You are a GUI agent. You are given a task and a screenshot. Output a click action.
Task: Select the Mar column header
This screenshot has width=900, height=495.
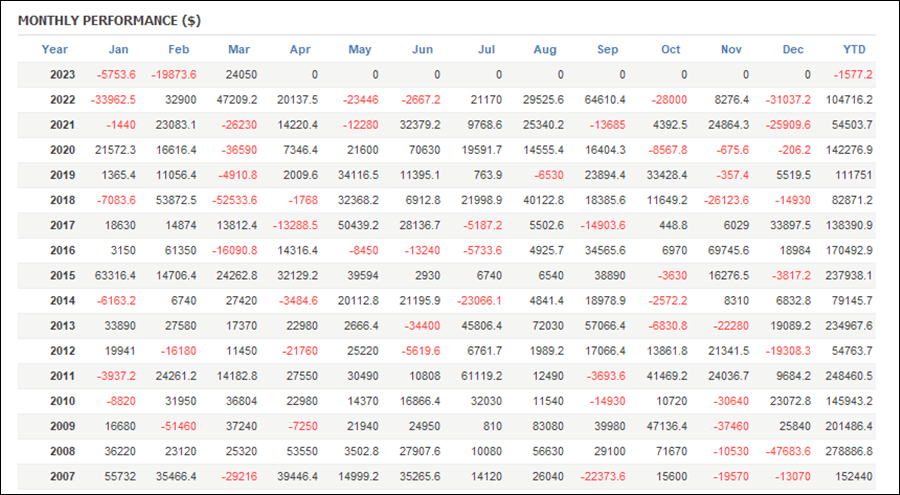point(239,49)
